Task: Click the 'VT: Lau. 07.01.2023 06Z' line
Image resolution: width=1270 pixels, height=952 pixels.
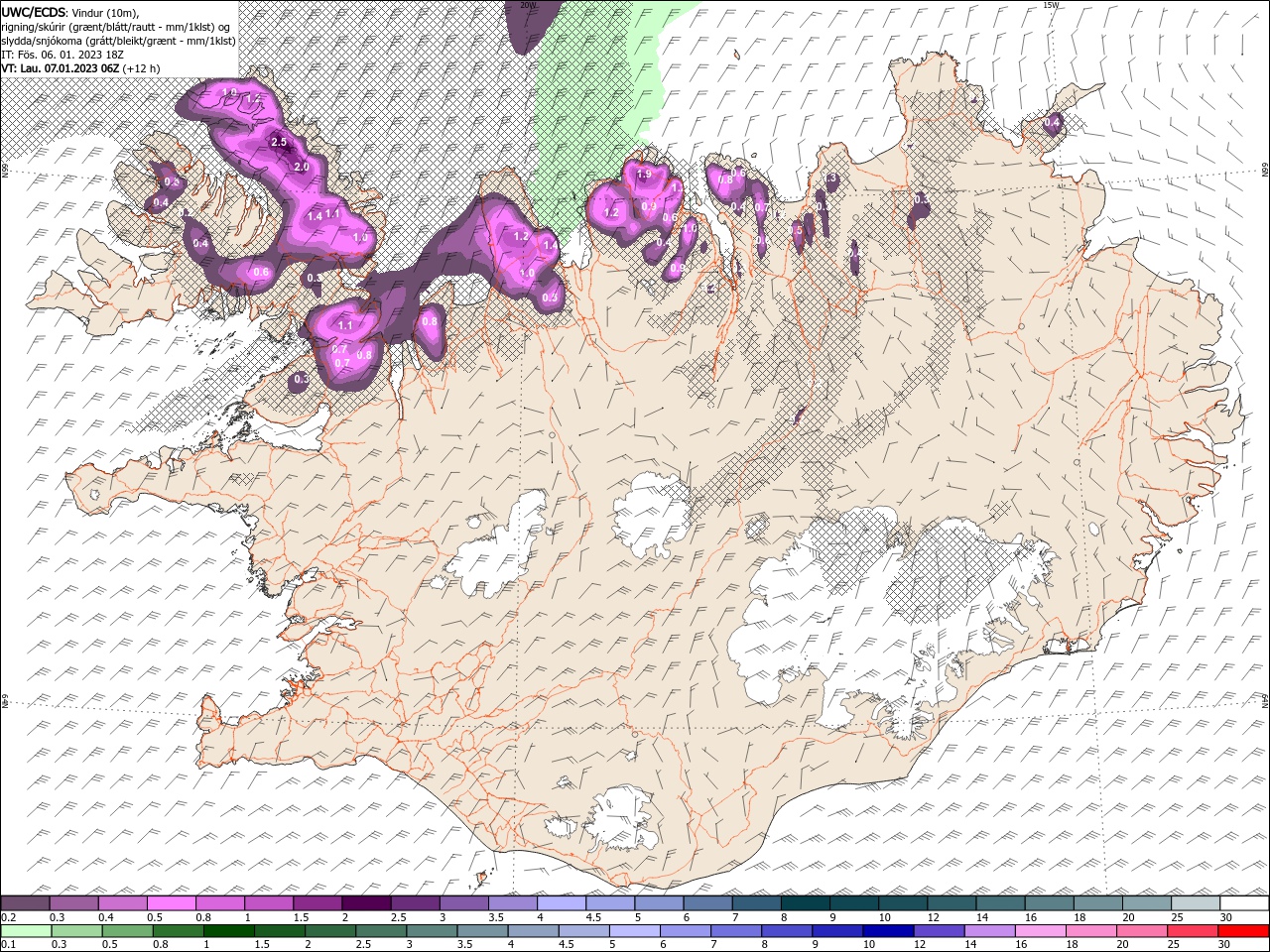Action: (61, 68)
